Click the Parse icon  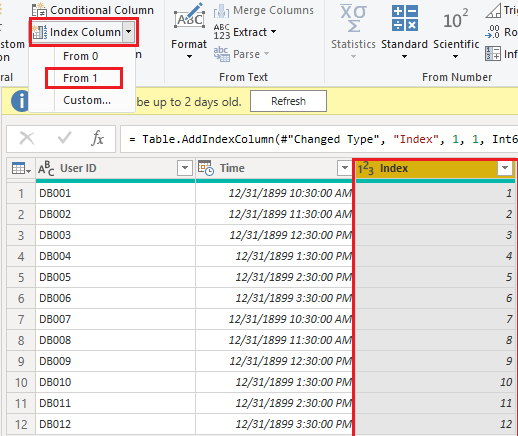click(222, 54)
